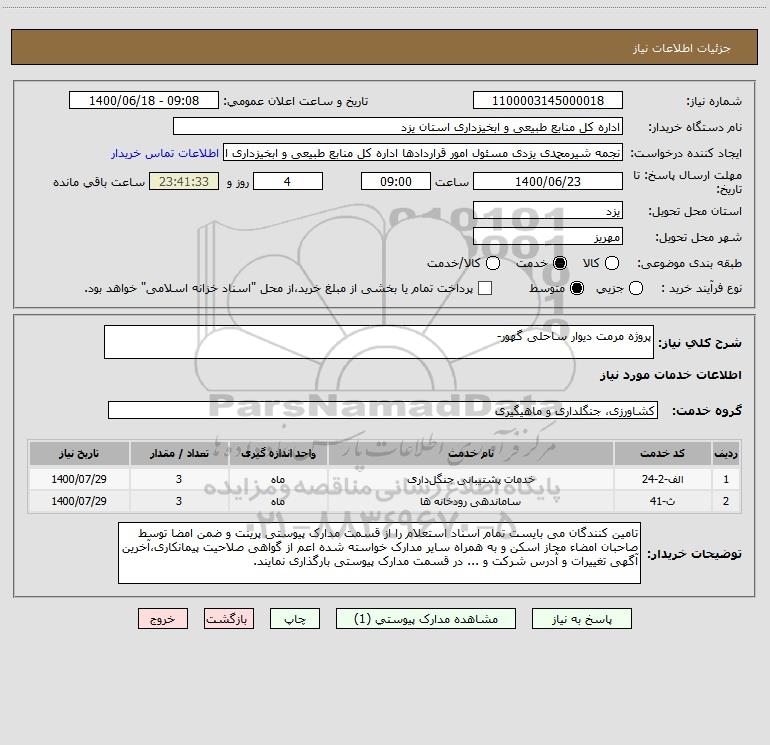Click the پاسخ به نیاز button
This screenshot has width=770, height=745.
pyautogui.click(x=581, y=619)
